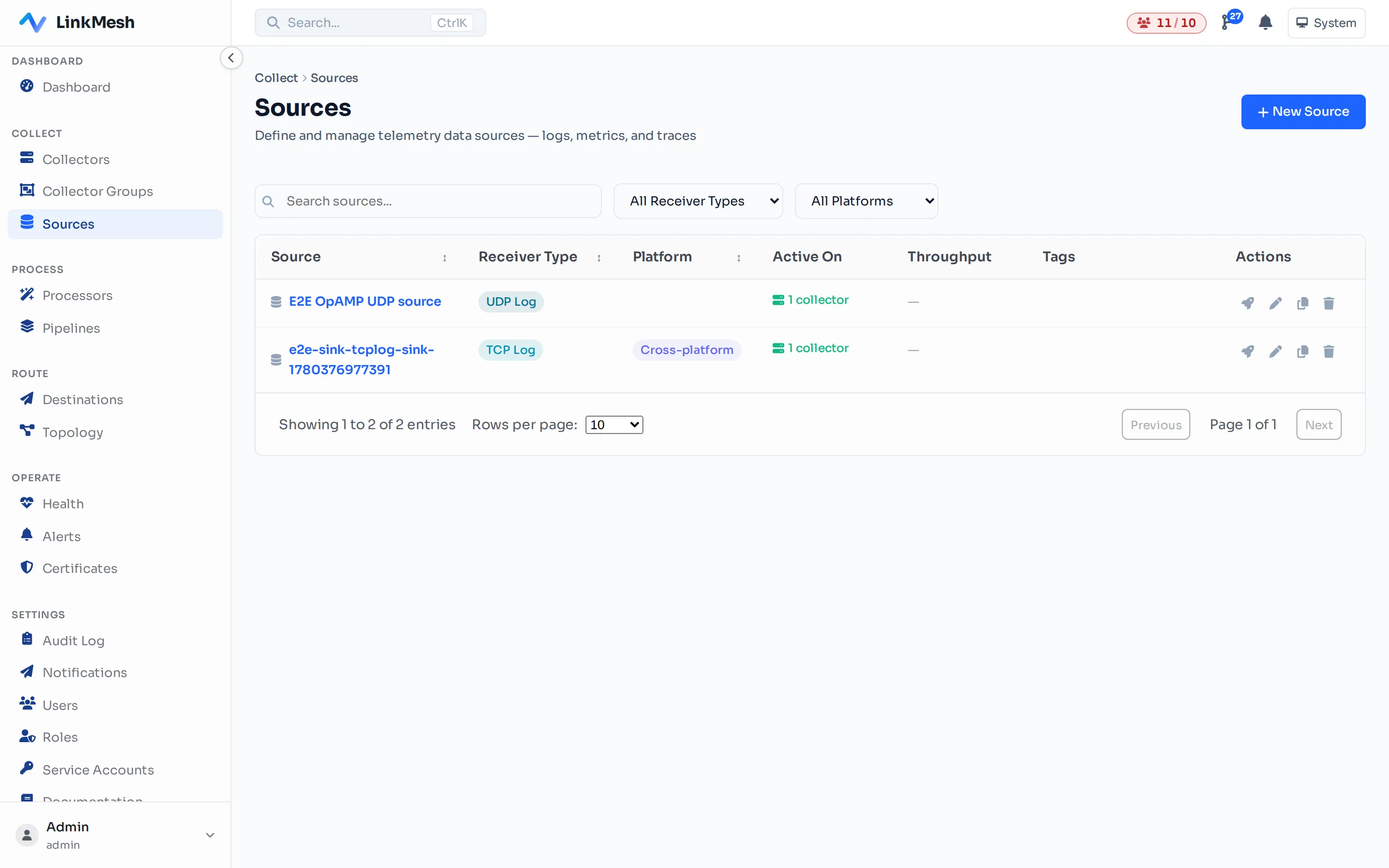Screen dimensions: 1389x868
Task: Click the New Source button
Action: click(x=1303, y=112)
